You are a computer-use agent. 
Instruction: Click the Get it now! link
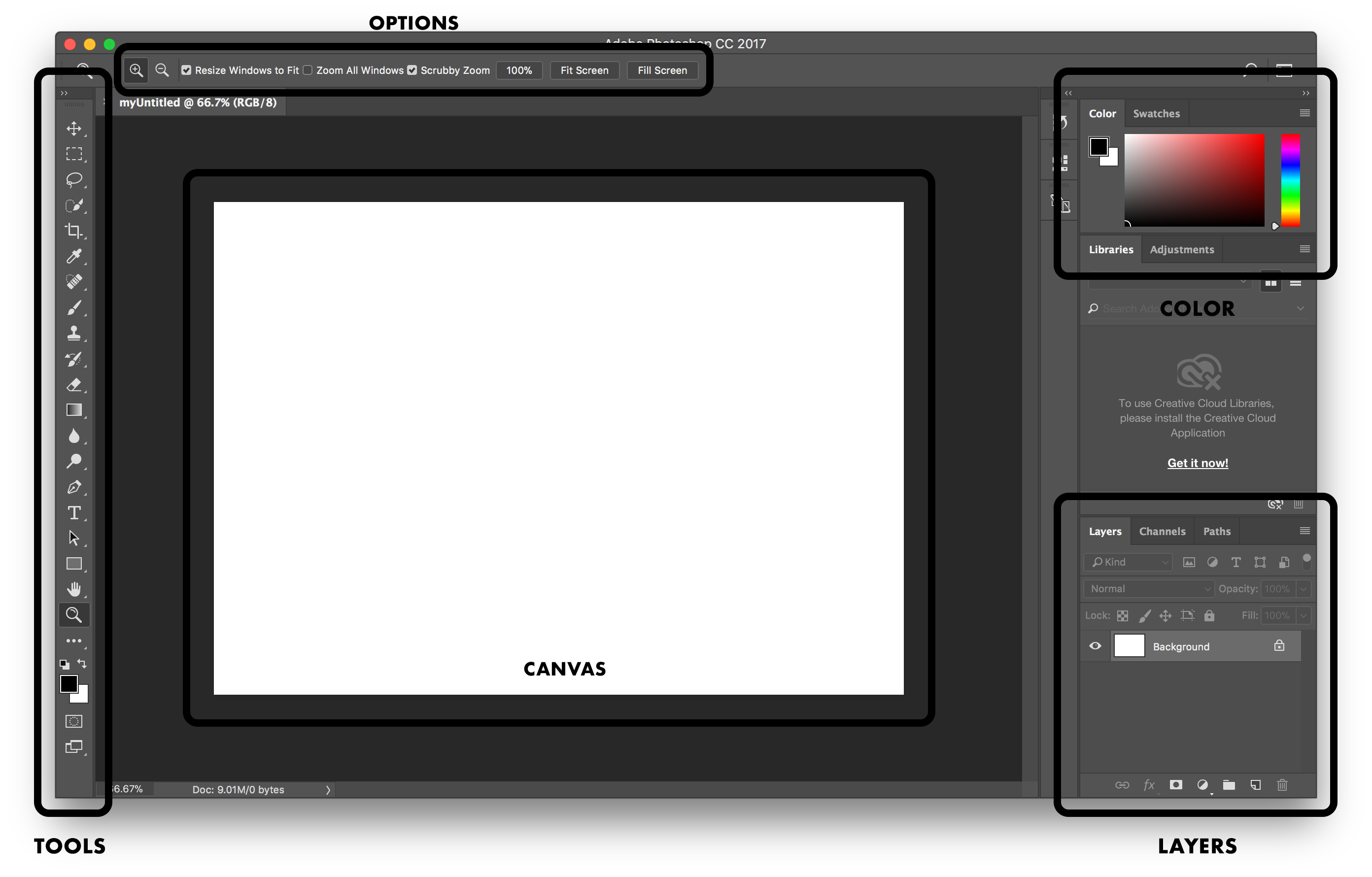click(x=1197, y=463)
